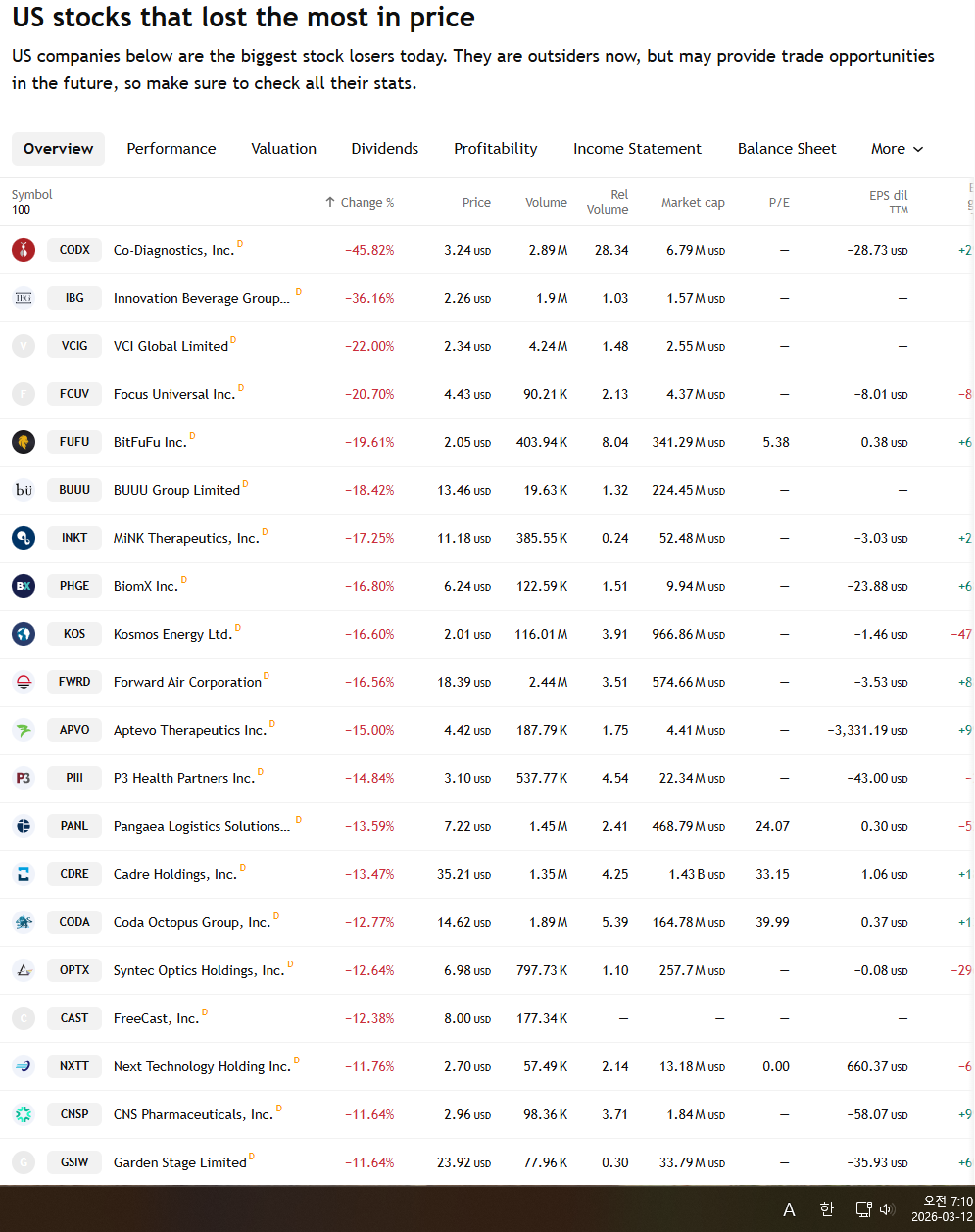Open the taskbar network display icon
This screenshot has width=975, height=1232.
pos(863,1209)
